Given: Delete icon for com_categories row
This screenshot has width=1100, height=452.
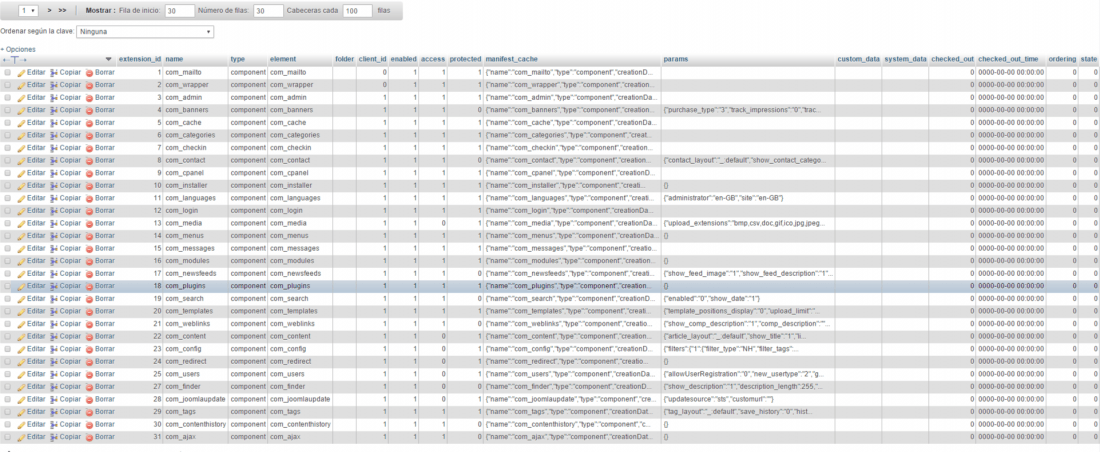Looking at the screenshot, I should [89, 135].
